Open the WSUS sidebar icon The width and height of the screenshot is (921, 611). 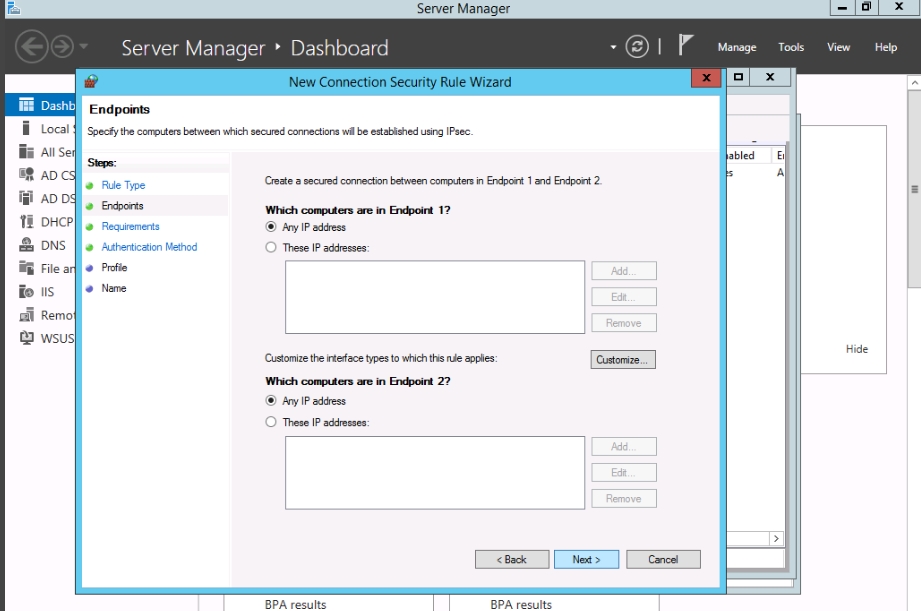coord(26,338)
